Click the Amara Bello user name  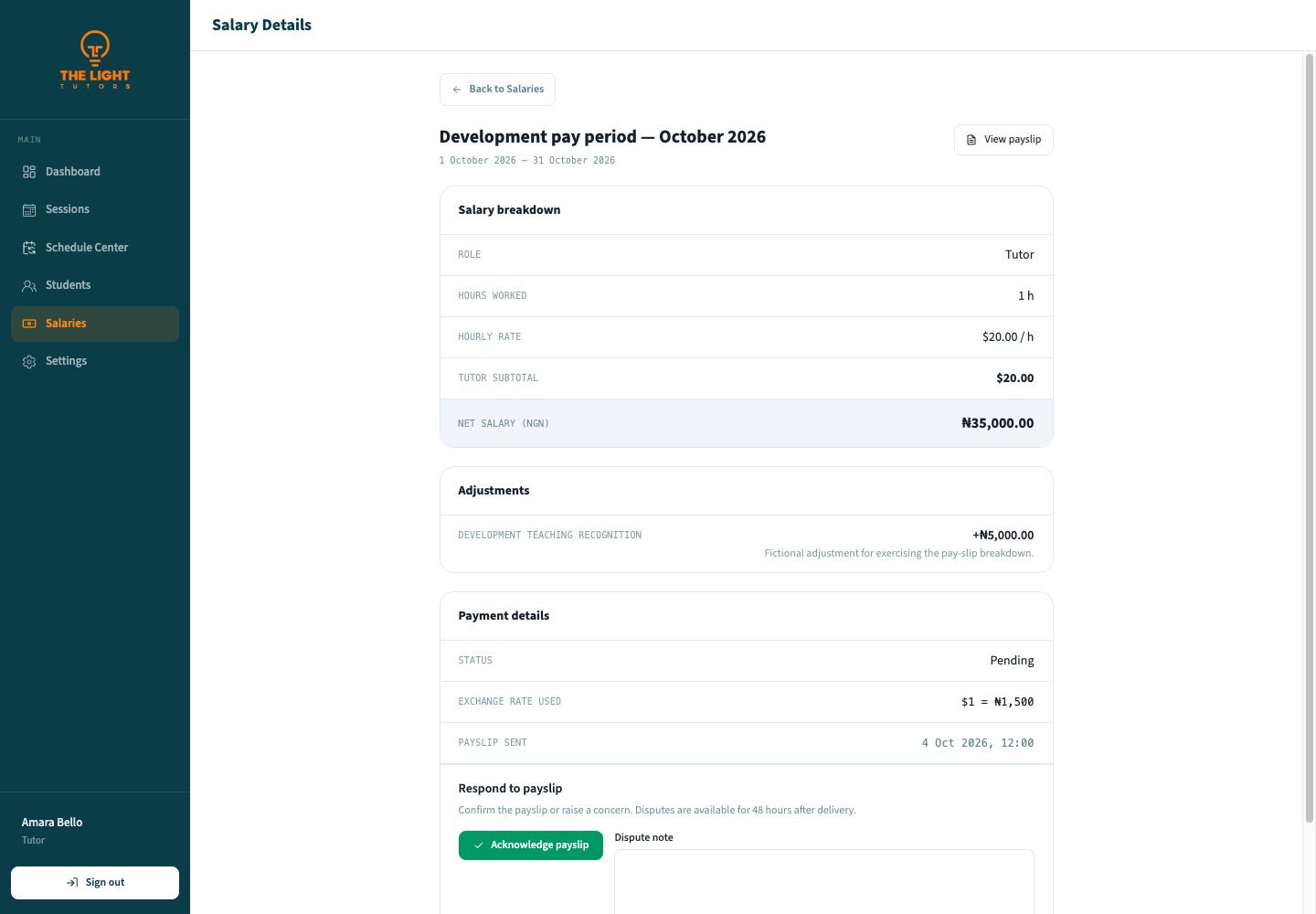pos(52,823)
